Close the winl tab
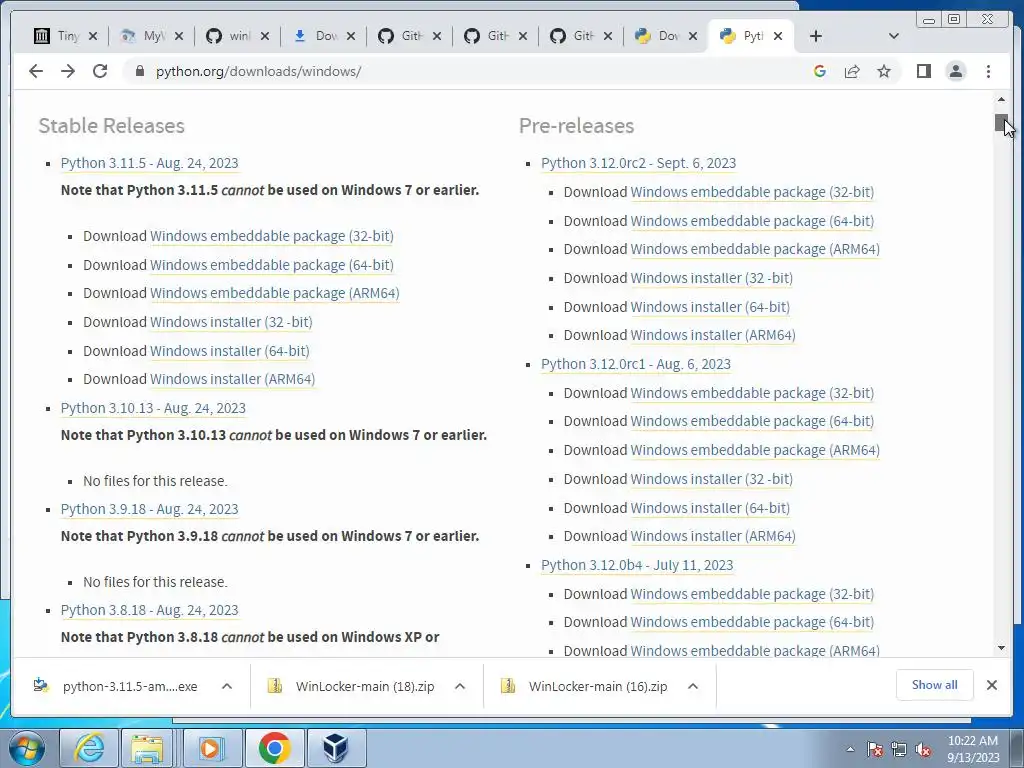Image resolution: width=1024 pixels, height=768 pixels. [x=264, y=36]
